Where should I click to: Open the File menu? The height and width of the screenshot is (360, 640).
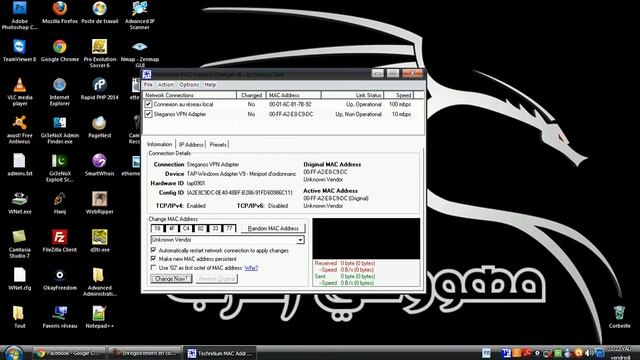pyautogui.click(x=148, y=84)
